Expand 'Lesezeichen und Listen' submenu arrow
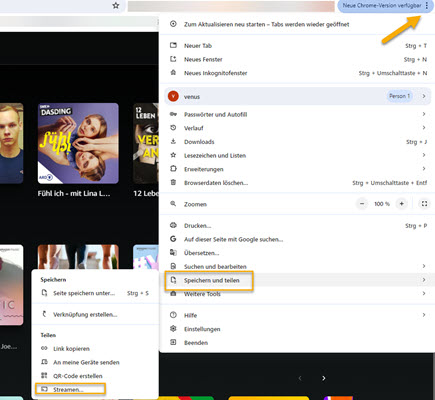 coord(424,155)
